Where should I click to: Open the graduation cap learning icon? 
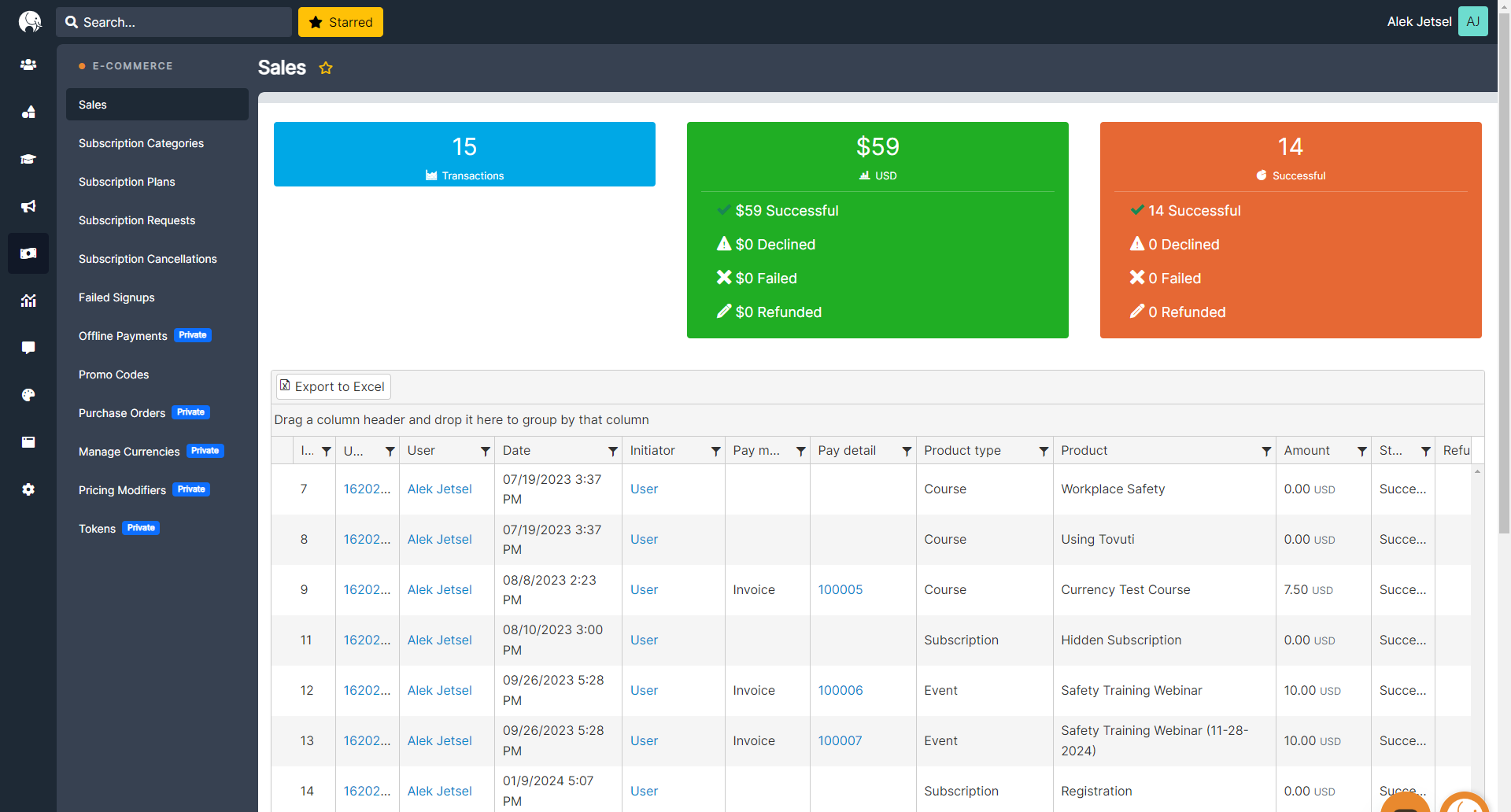[x=28, y=159]
